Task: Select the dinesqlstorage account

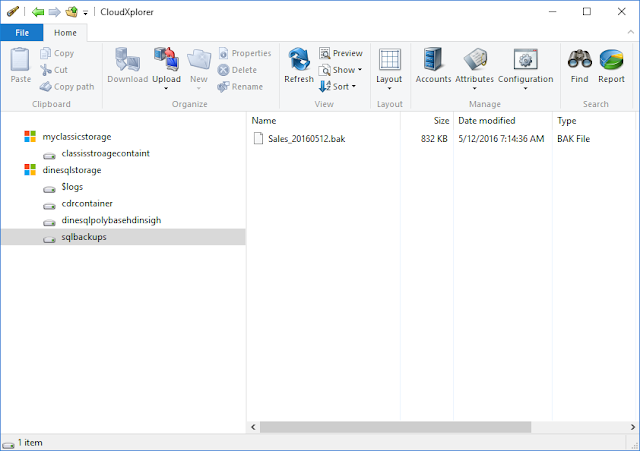Action: 72,170
